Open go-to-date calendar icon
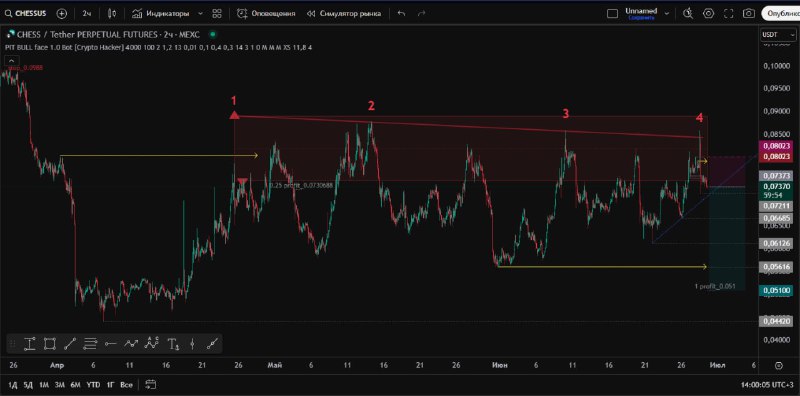Viewport: 800px width, 396px height. point(151,384)
